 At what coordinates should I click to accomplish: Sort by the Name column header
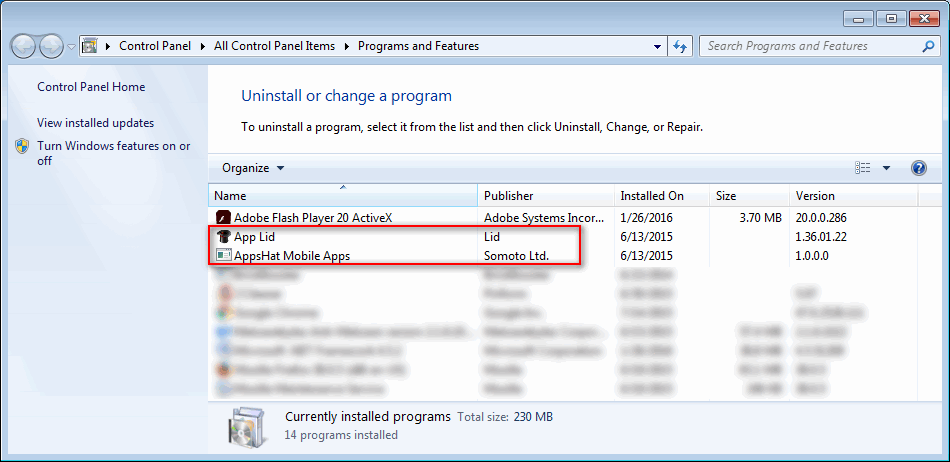[x=343, y=196]
